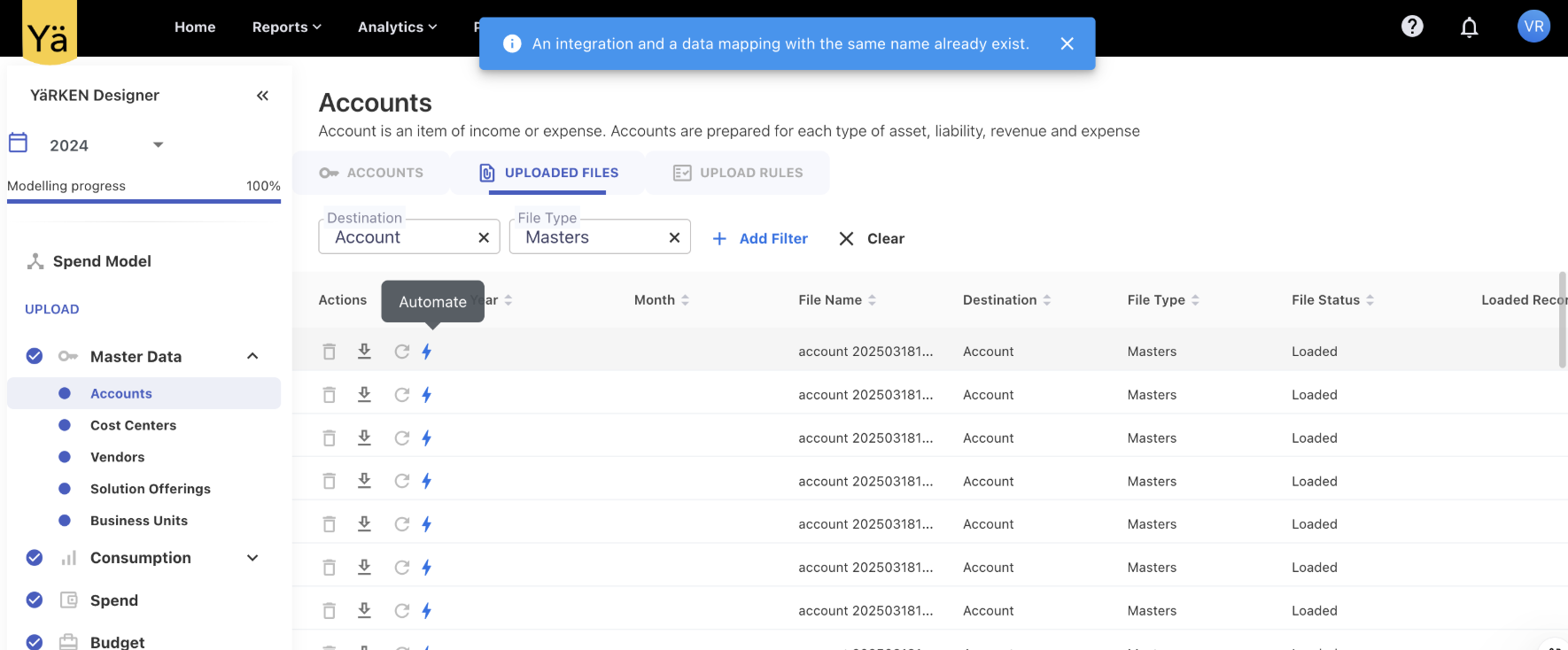
Task: Download the third row account file
Action: 364,437
